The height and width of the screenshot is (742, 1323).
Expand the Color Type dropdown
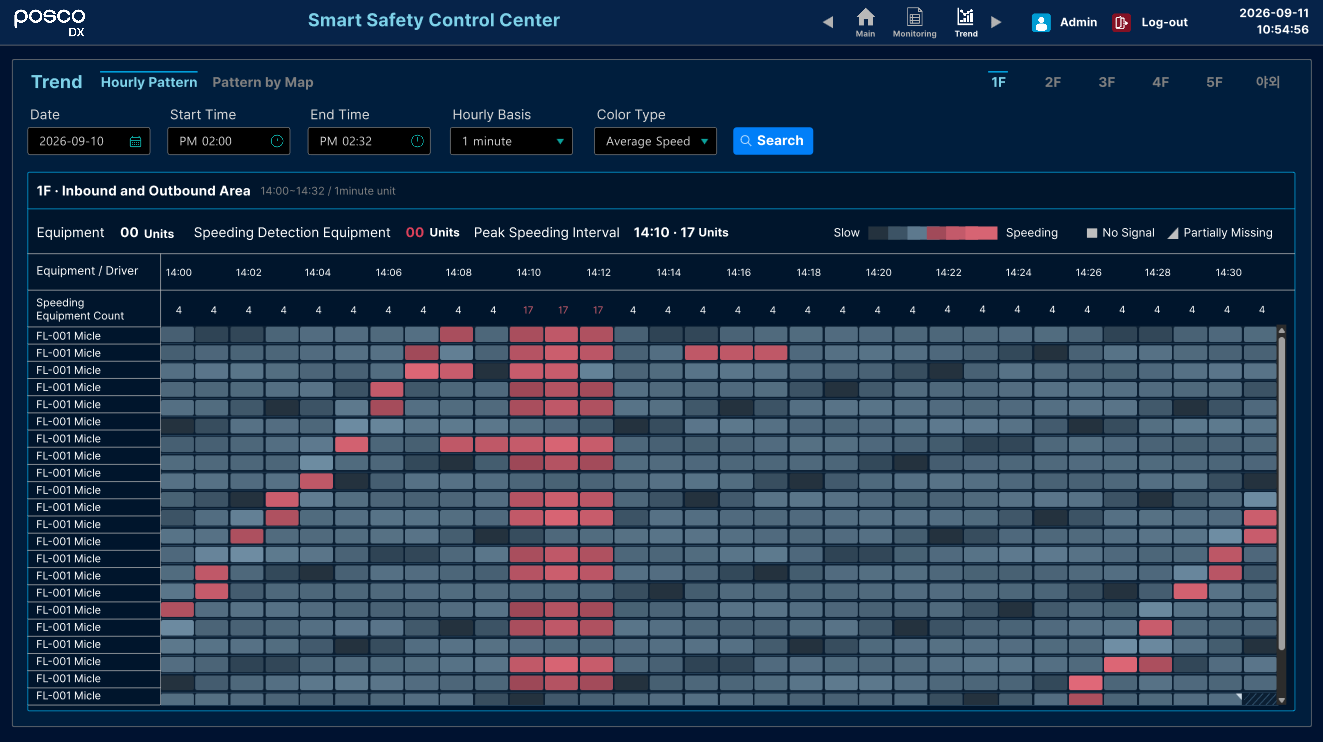click(x=656, y=141)
